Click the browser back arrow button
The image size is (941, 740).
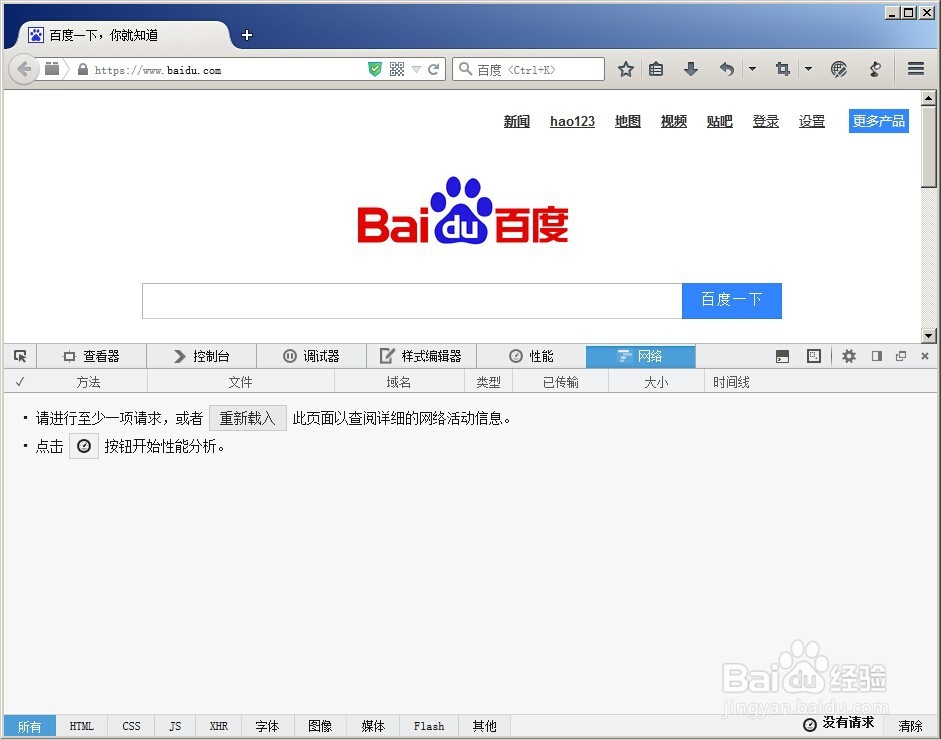23,70
